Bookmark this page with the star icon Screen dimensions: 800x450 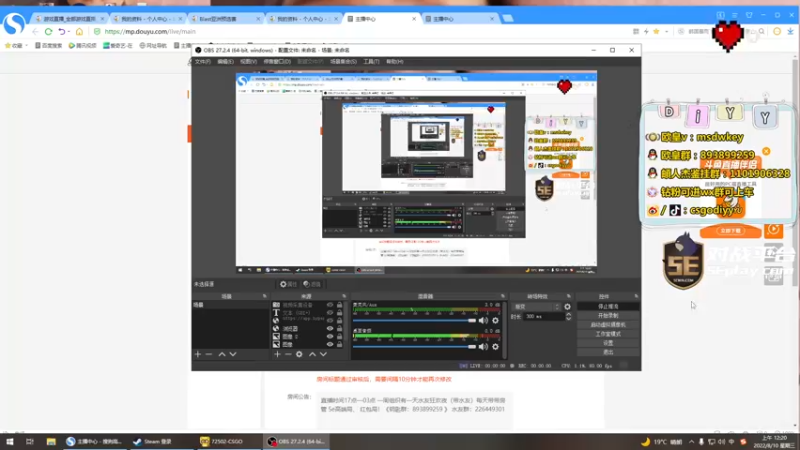[x=656, y=32]
